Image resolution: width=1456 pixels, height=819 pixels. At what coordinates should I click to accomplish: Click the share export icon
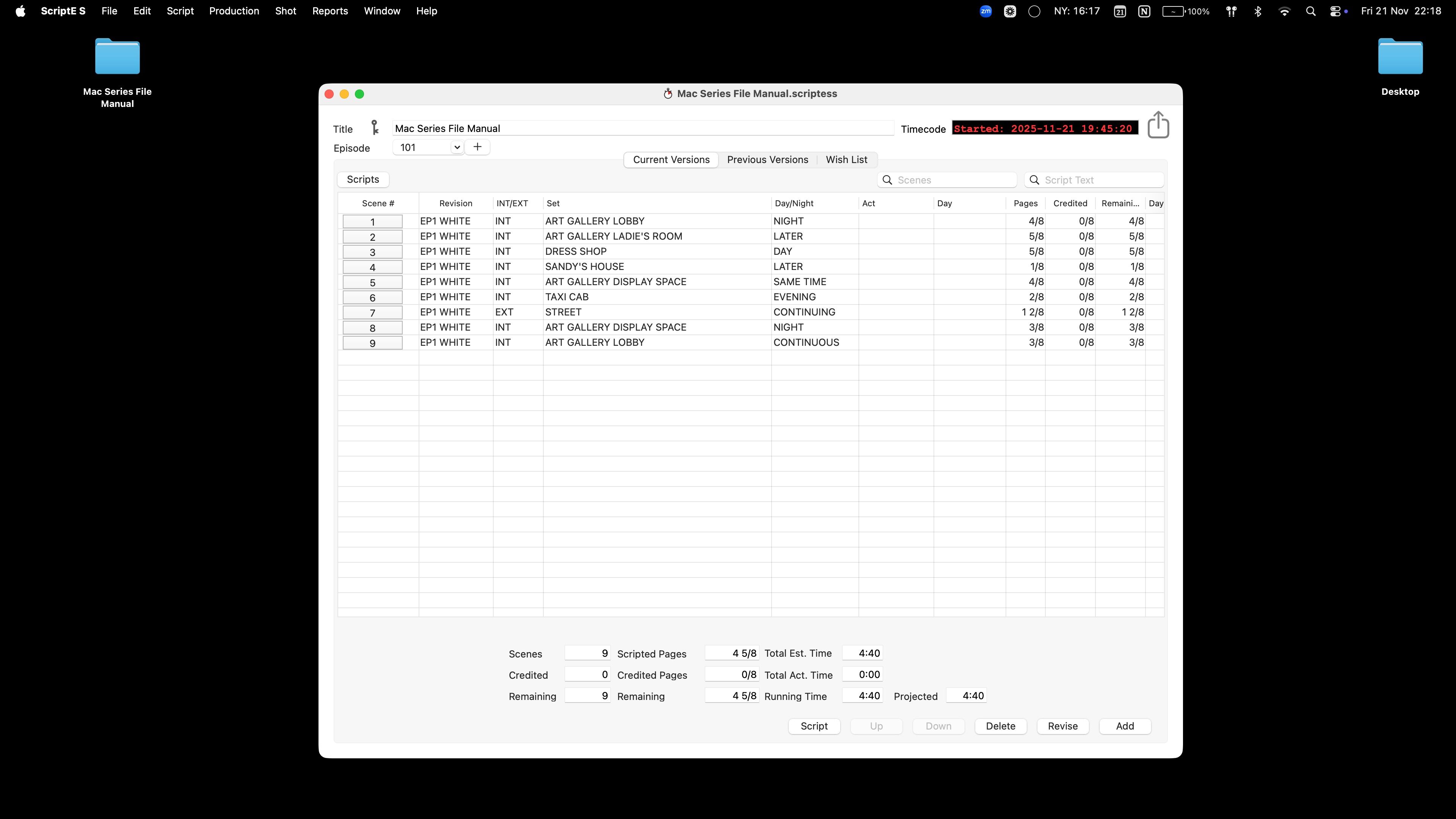coord(1158,125)
